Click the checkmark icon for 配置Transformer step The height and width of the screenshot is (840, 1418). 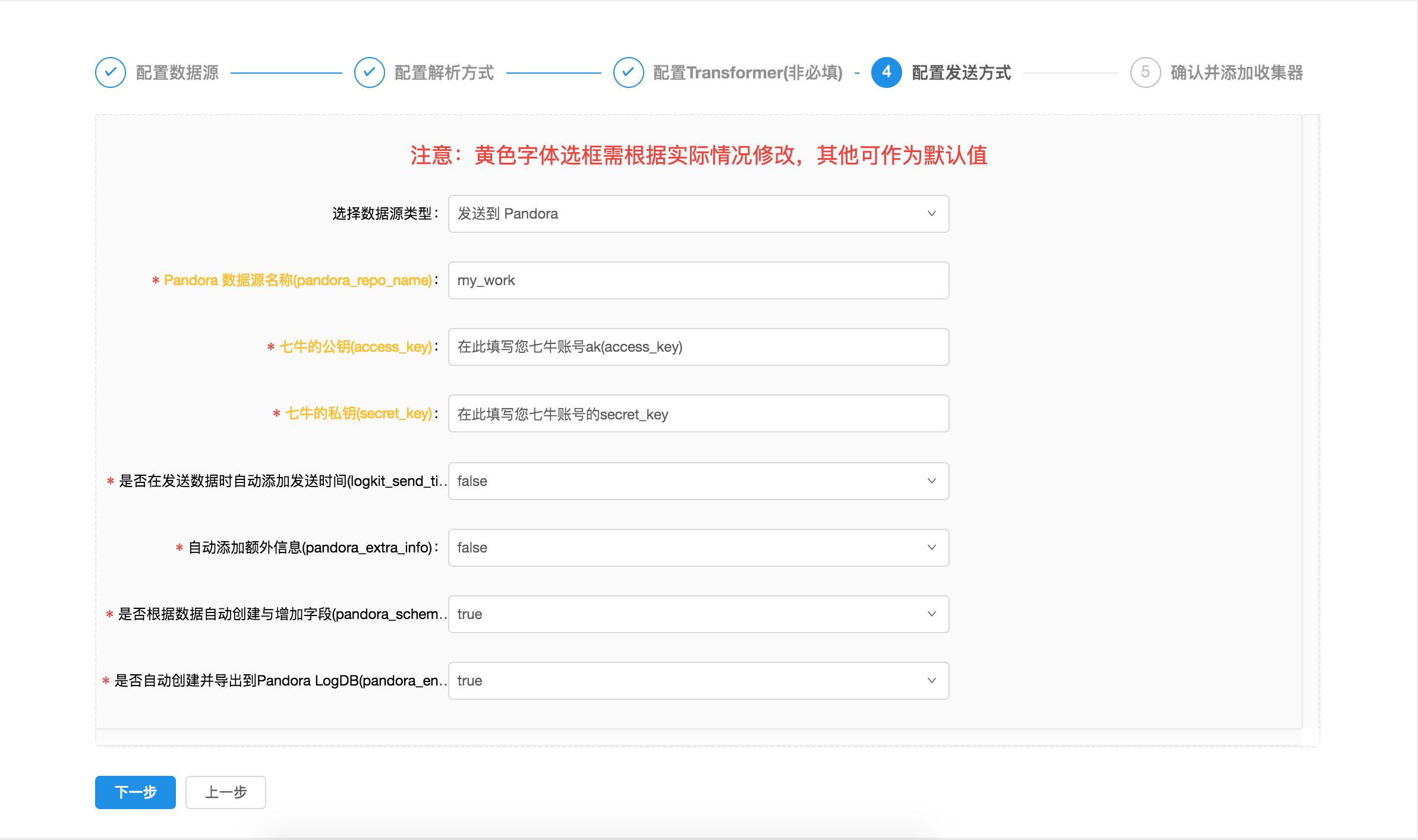coord(629,72)
